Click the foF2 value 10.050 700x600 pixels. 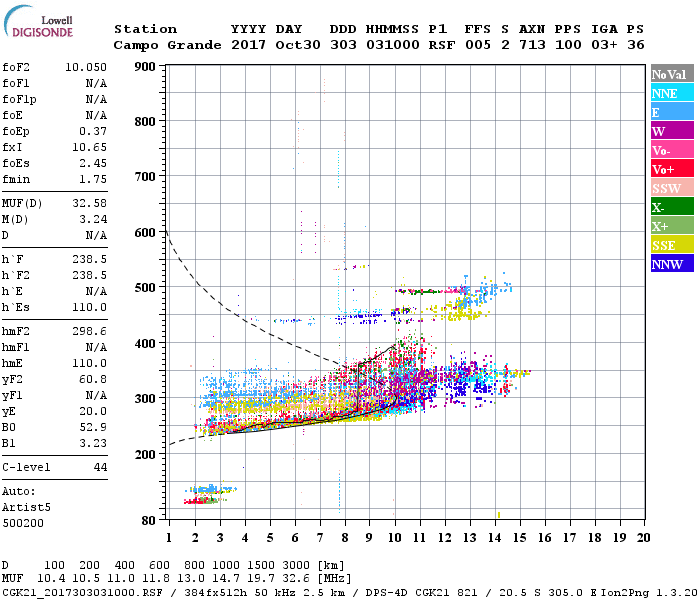click(x=86, y=69)
